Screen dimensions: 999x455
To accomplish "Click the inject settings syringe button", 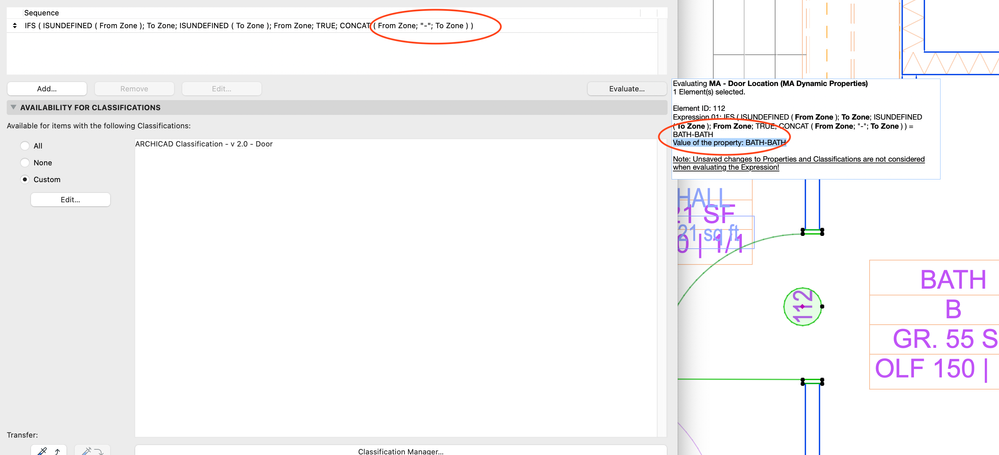I will coord(93,450).
